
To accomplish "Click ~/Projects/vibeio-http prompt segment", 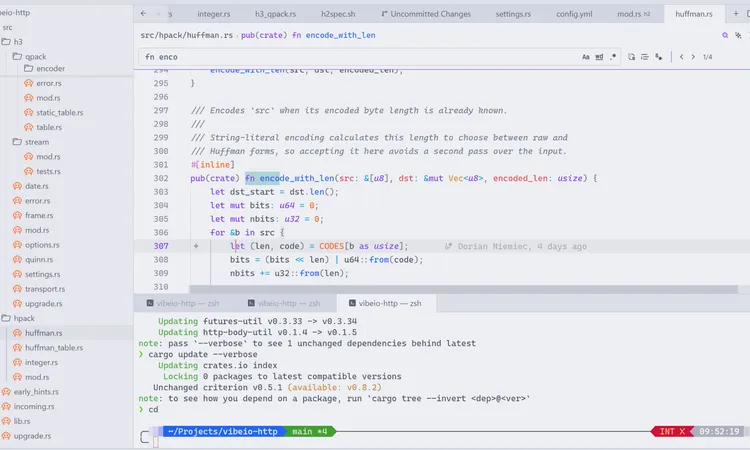I will [x=222, y=431].
